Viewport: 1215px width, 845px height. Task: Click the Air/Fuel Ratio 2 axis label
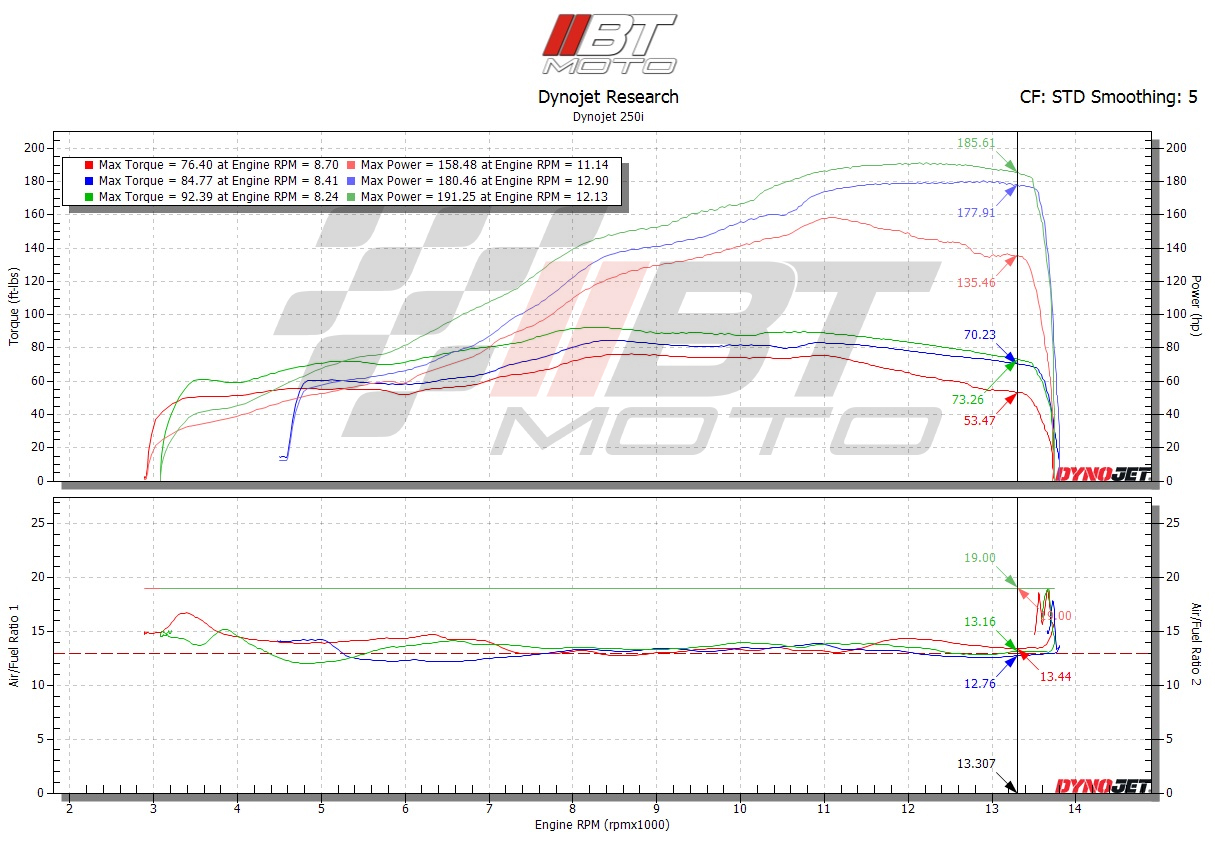[x=1195, y=644]
